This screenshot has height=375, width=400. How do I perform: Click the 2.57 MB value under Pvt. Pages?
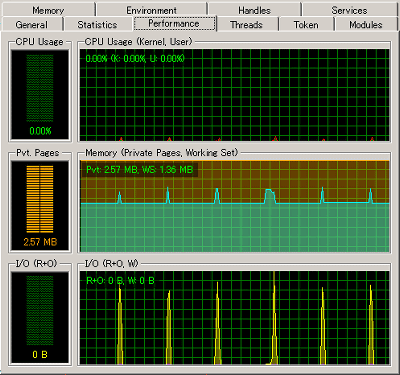pyautogui.click(x=40, y=242)
